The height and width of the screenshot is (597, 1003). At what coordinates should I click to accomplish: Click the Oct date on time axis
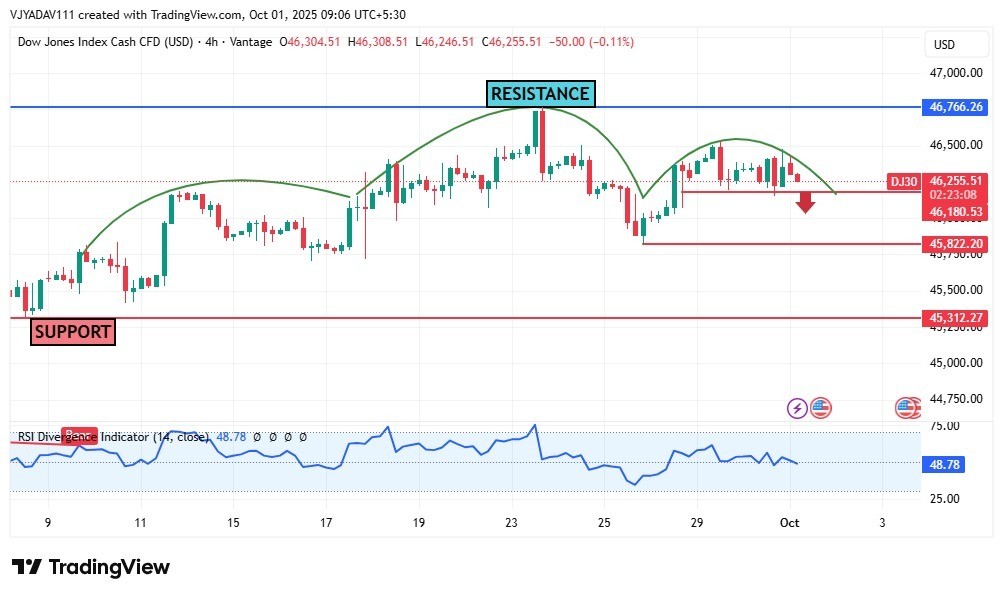pos(789,522)
